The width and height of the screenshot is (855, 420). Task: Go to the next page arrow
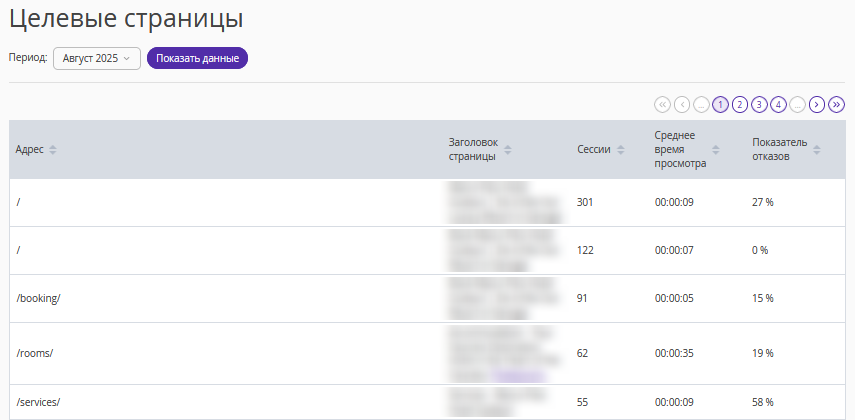817,104
